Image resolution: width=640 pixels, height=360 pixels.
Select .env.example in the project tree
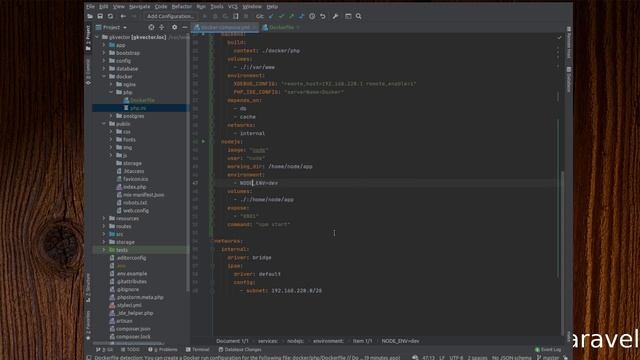(x=129, y=274)
